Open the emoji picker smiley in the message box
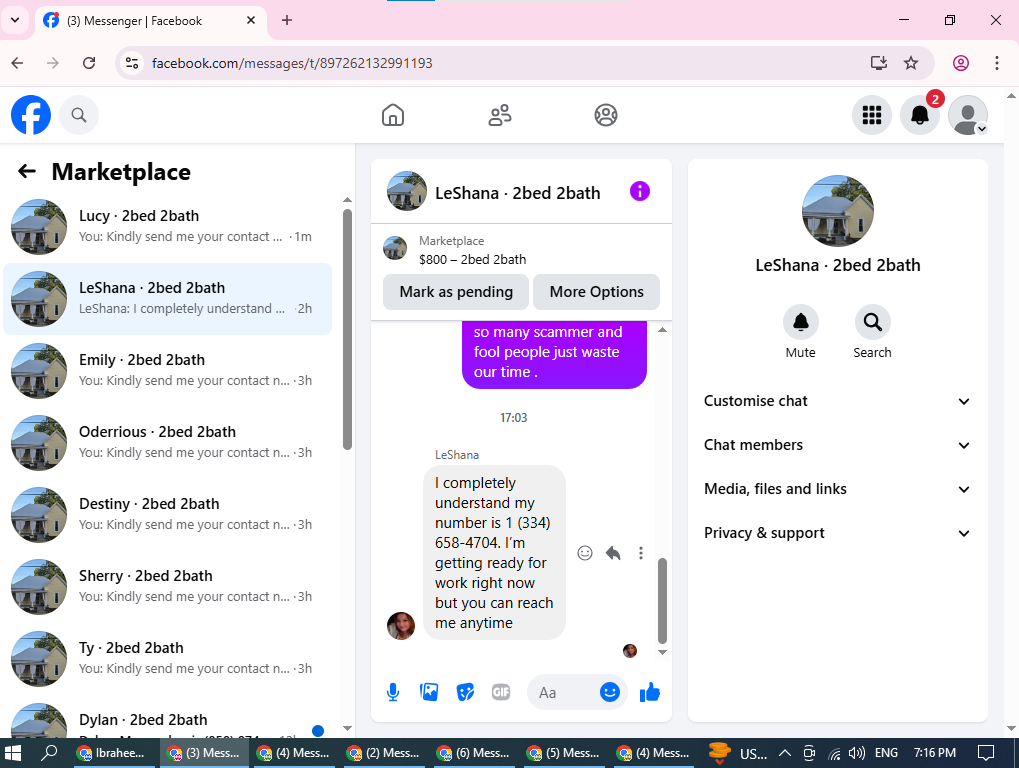The width and height of the screenshot is (1019, 768). pyautogui.click(x=610, y=693)
